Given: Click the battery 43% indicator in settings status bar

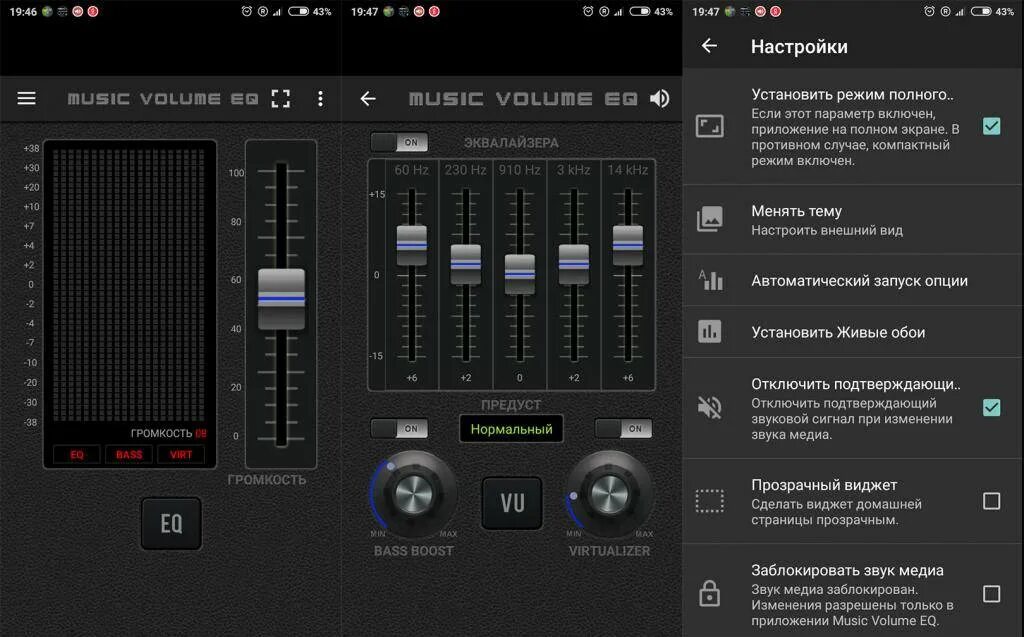Looking at the screenshot, I should 992,11.
